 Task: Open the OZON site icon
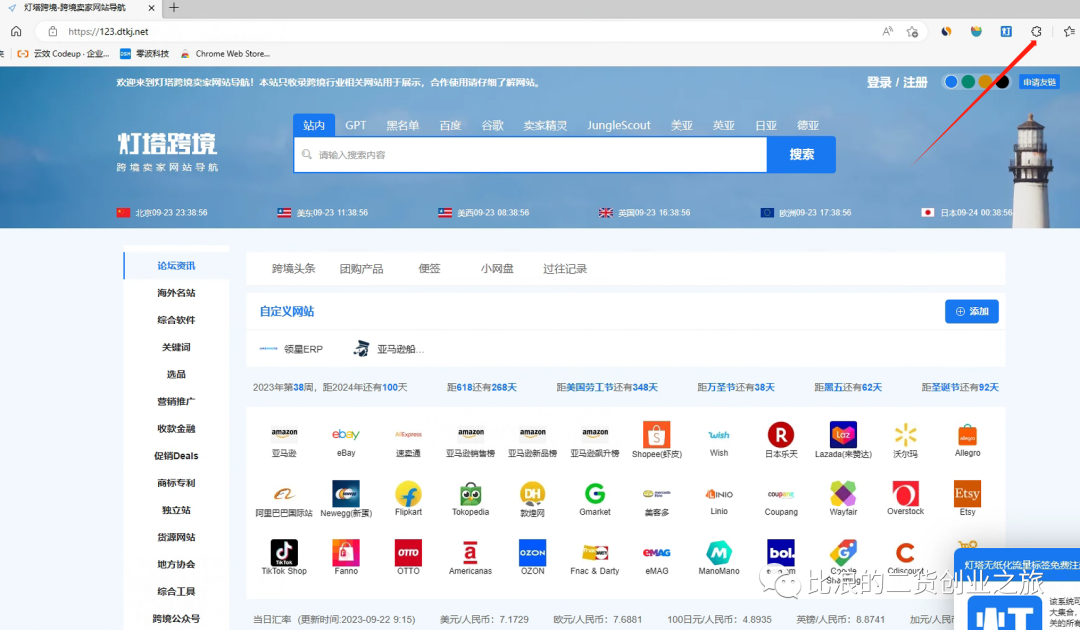[532, 552]
